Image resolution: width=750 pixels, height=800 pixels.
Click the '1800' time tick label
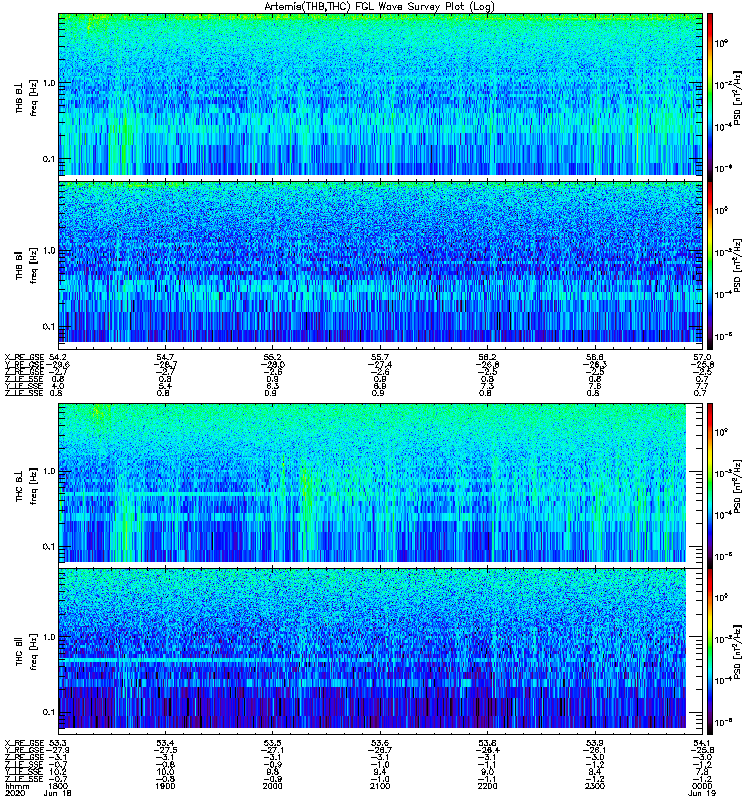click(57, 786)
